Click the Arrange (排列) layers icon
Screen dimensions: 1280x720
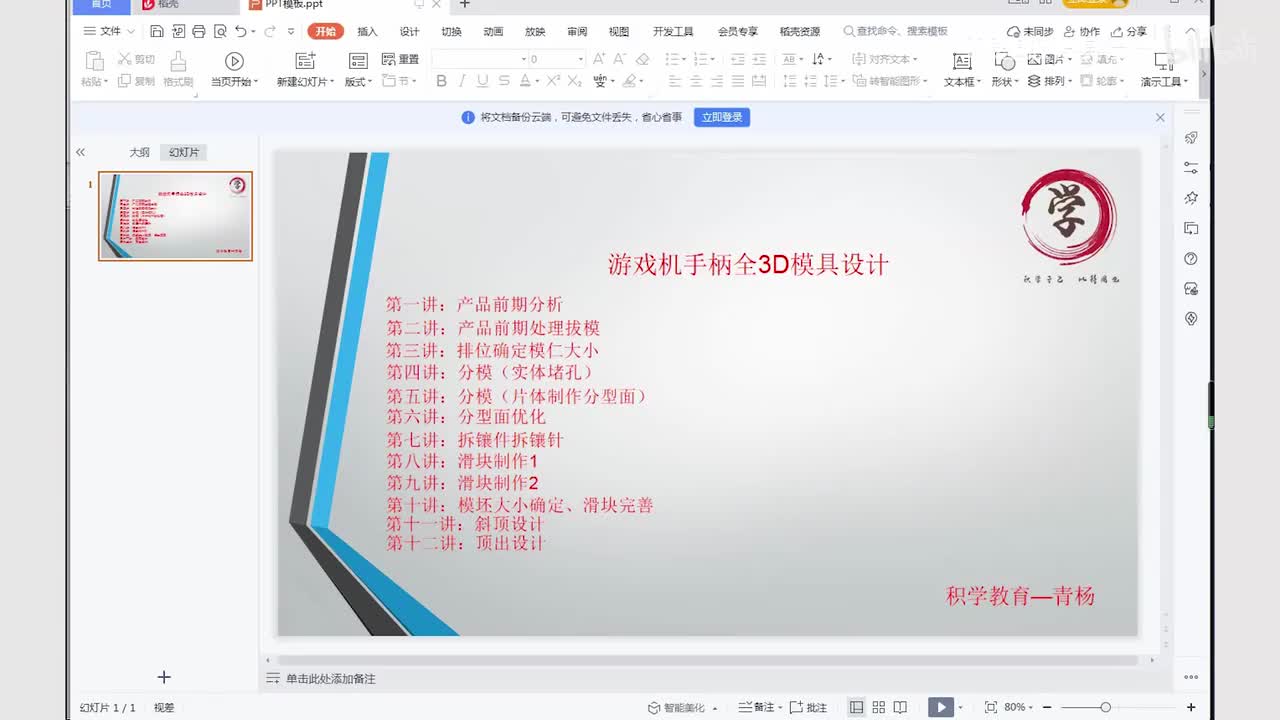tap(1034, 81)
